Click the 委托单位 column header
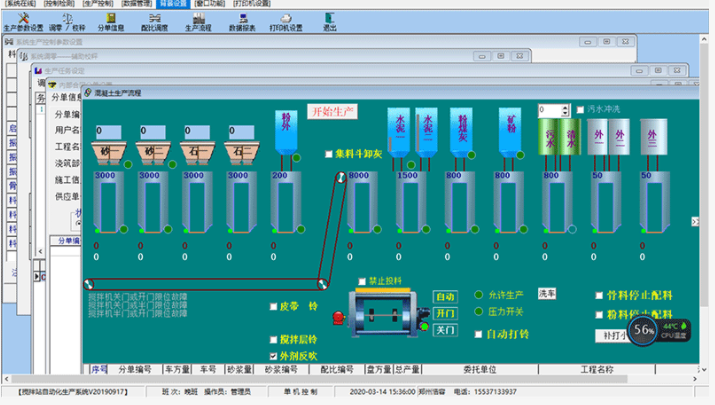Image resolution: width=715 pixels, height=405 pixels. click(480, 369)
